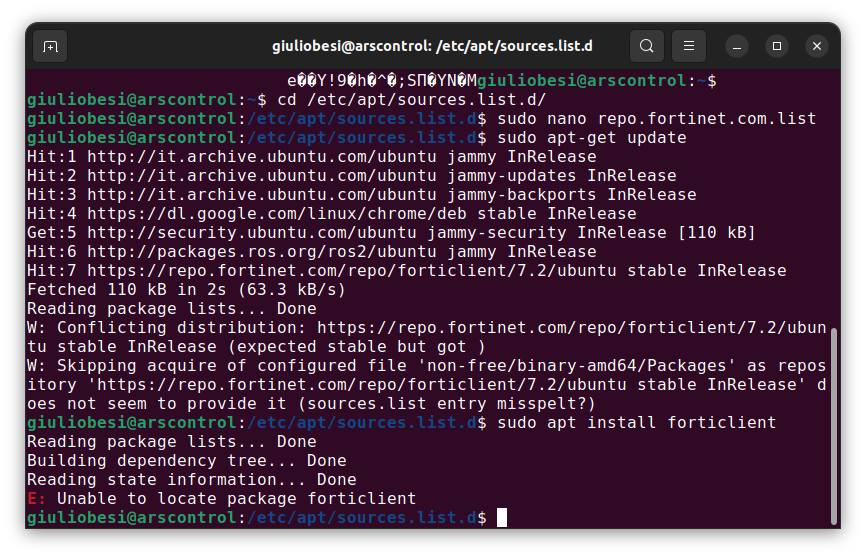This screenshot has height=557, width=866.
Task: Click 'Reading state information... Done' line
Action: (192, 480)
